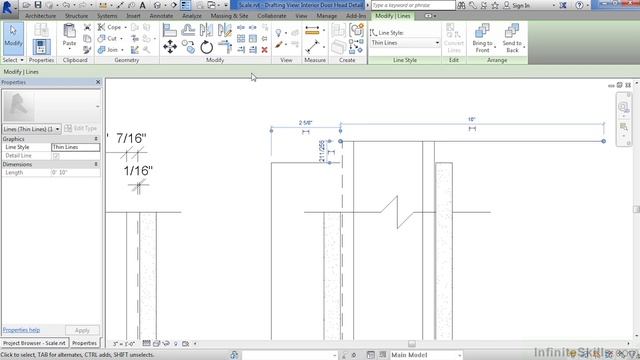Open the Massing & Site ribbon tab

[x=229, y=16]
